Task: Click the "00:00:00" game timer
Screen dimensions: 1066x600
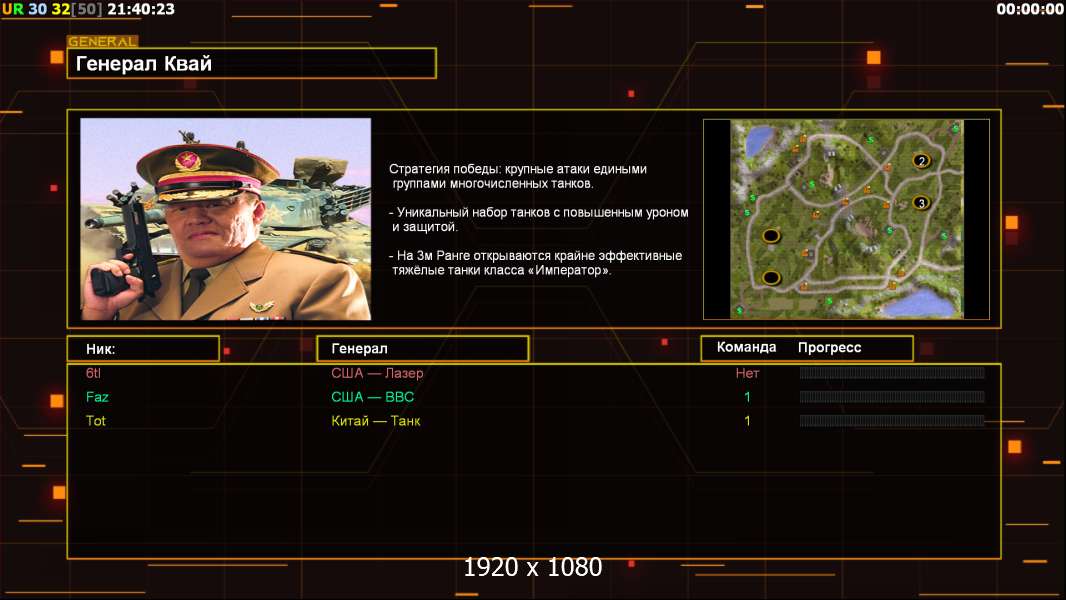Action: pyautogui.click(x=1029, y=10)
